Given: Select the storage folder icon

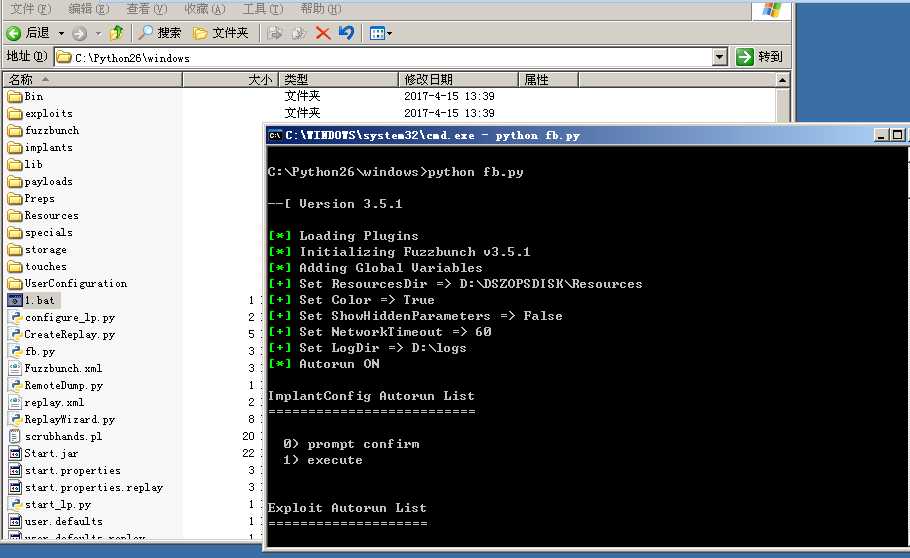Looking at the screenshot, I should (15, 250).
